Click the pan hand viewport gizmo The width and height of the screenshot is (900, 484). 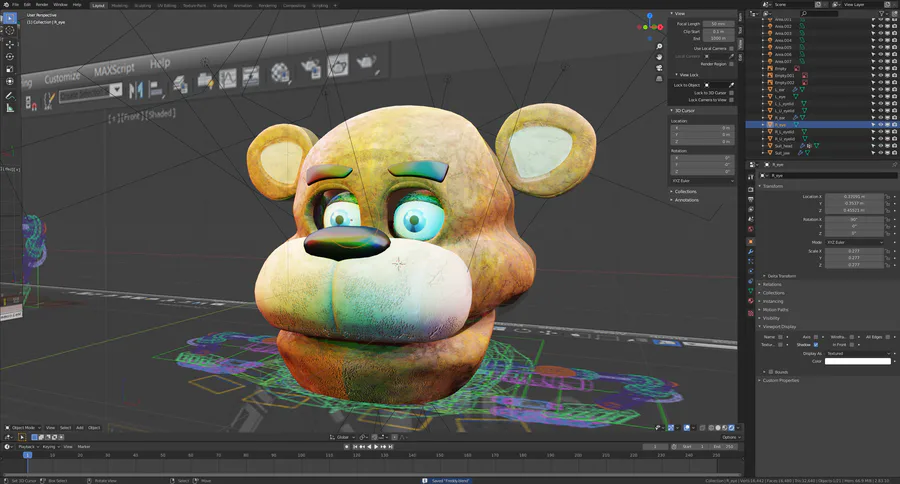[659, 57]
